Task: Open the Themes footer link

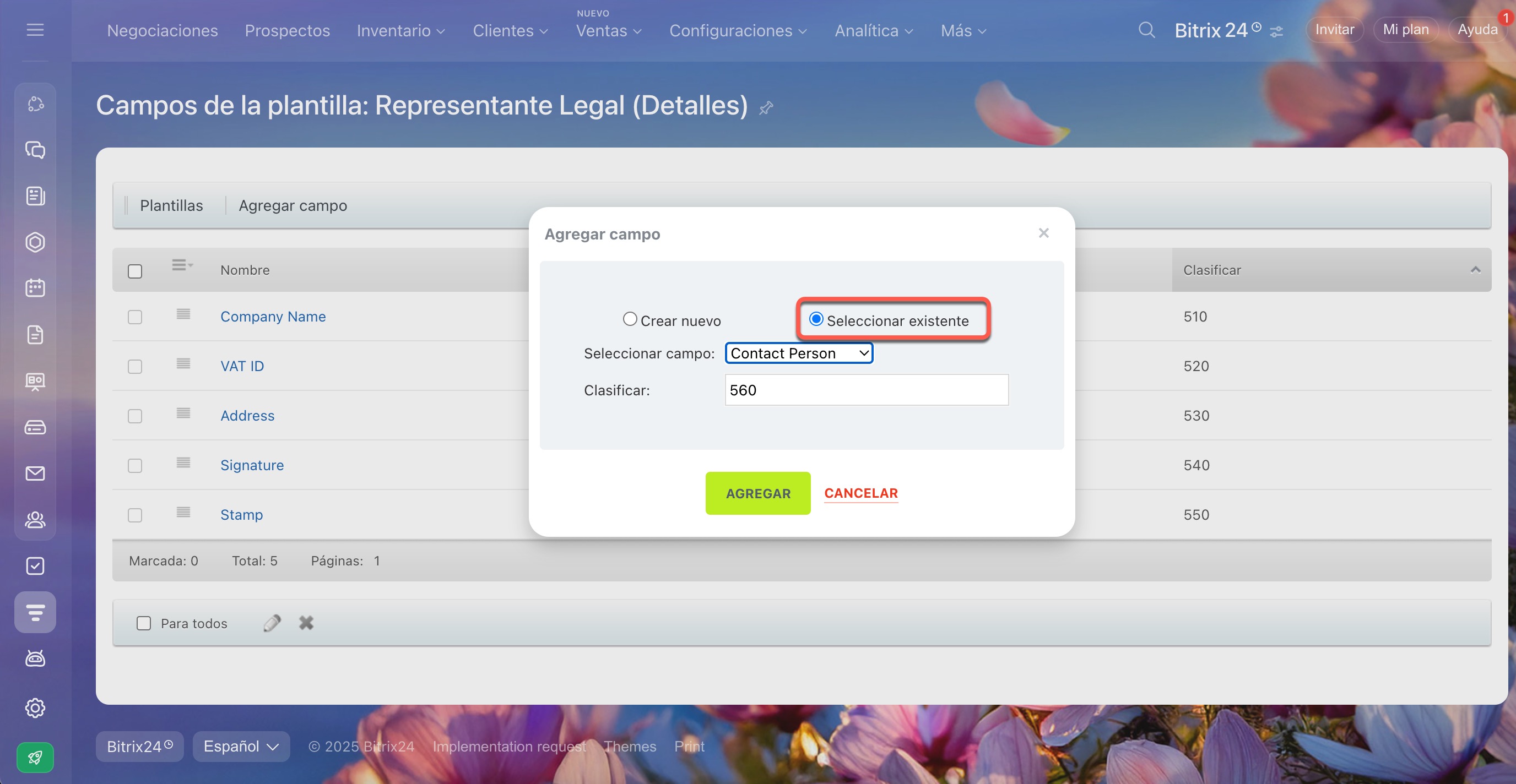Action: click(630, 747)
